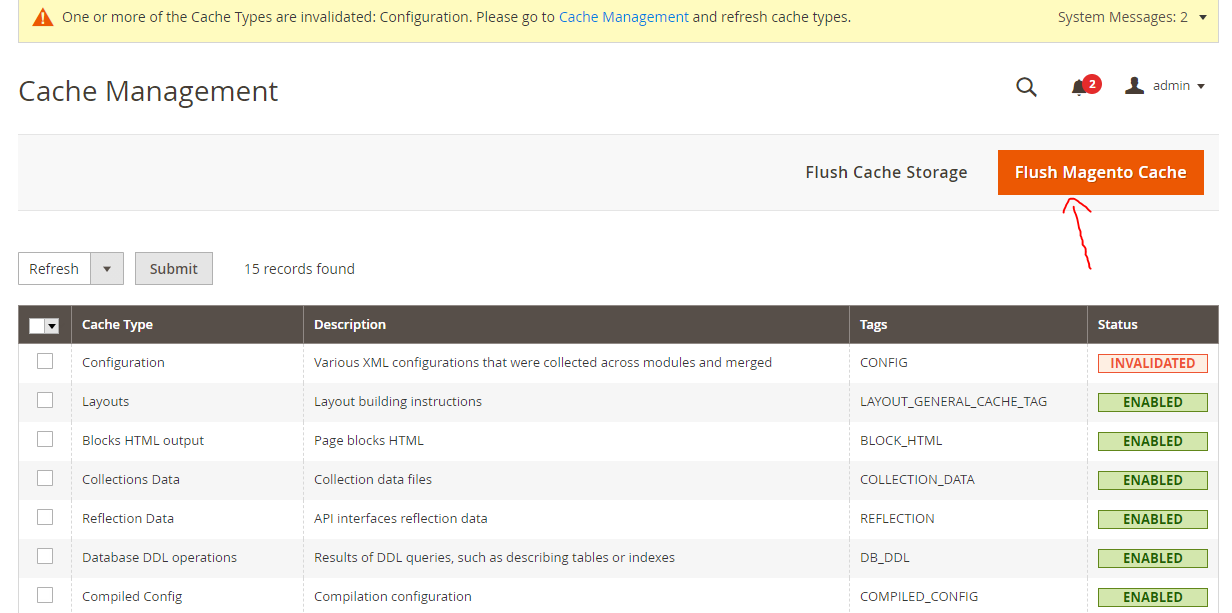
Task: Click the search magnifier icon
Action: tap(1026, 87)
